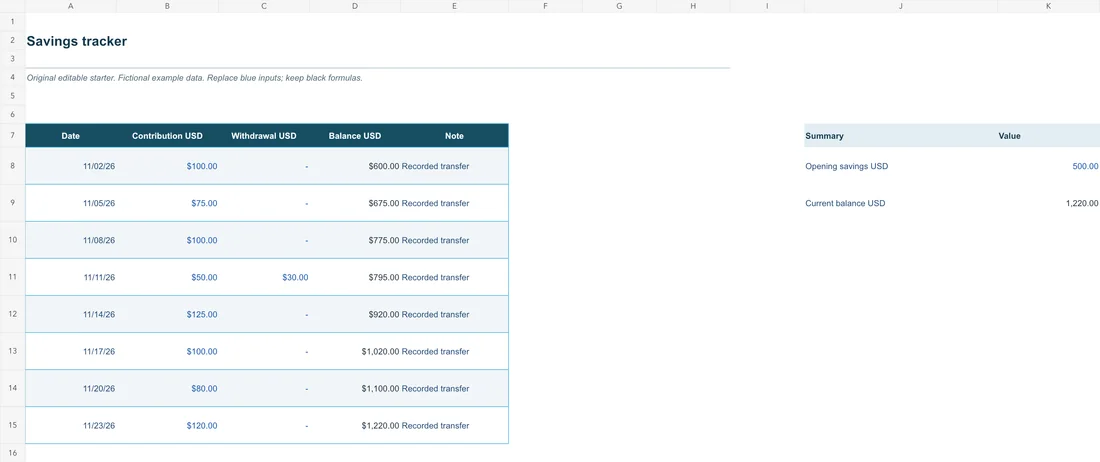Screen dimensions: 1100x462
Task: Select the $1,220.00 balance cell in table
Action: coord(355,426)
